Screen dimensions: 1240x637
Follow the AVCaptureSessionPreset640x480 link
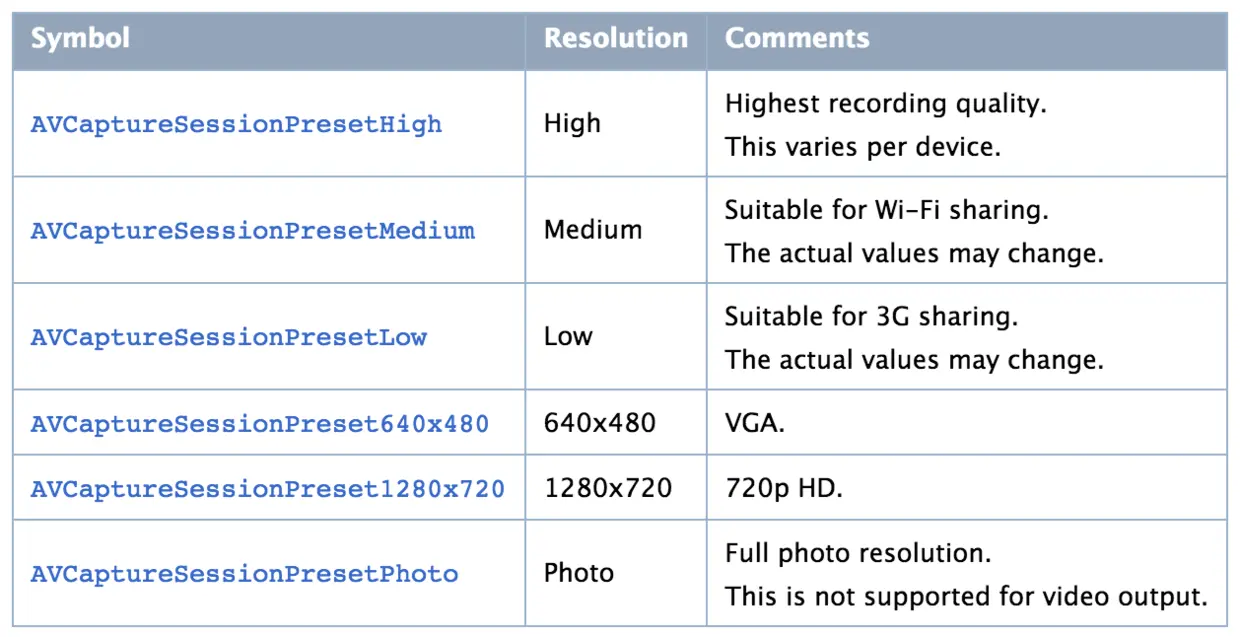point(259,424)
